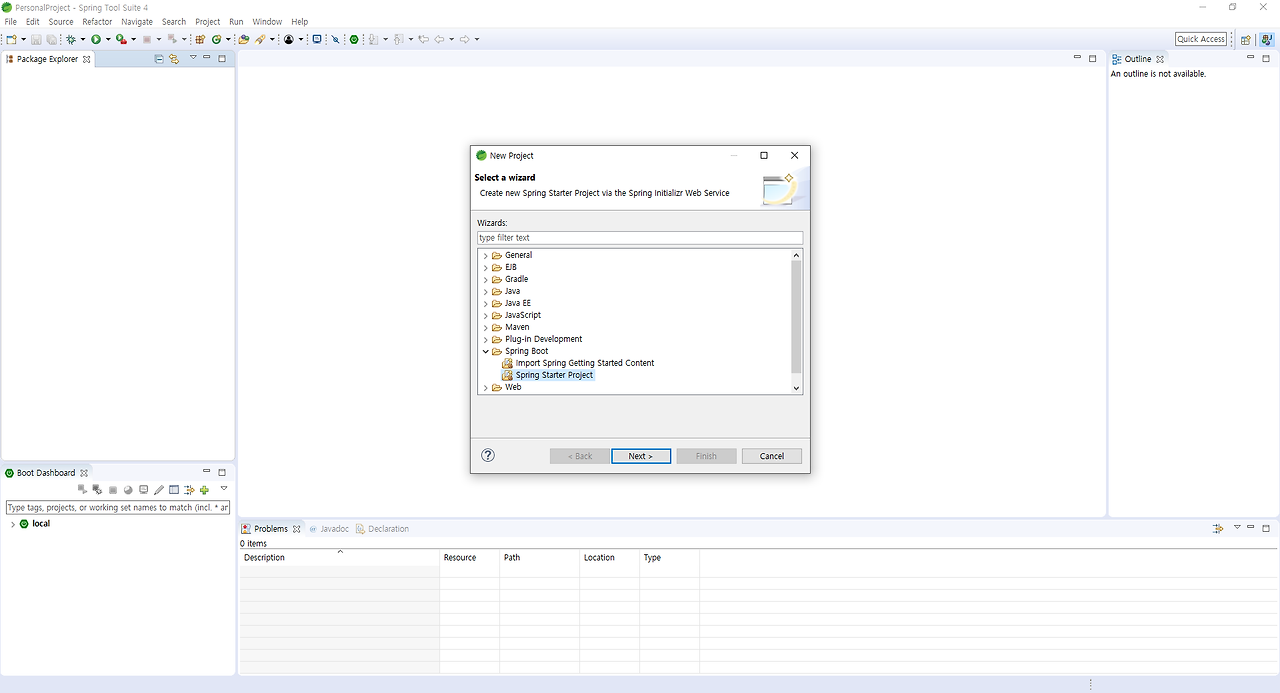1280x693 pixels.
Task: Click the green Run icon in toolbar
Action: pos(96,39)
